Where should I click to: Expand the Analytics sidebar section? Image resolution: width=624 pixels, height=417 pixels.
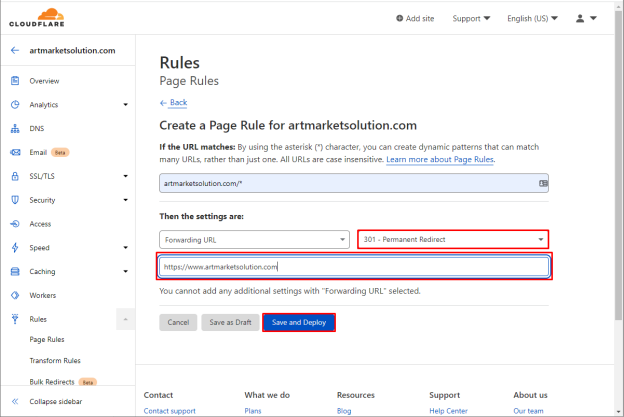click(x=125, y=105)
